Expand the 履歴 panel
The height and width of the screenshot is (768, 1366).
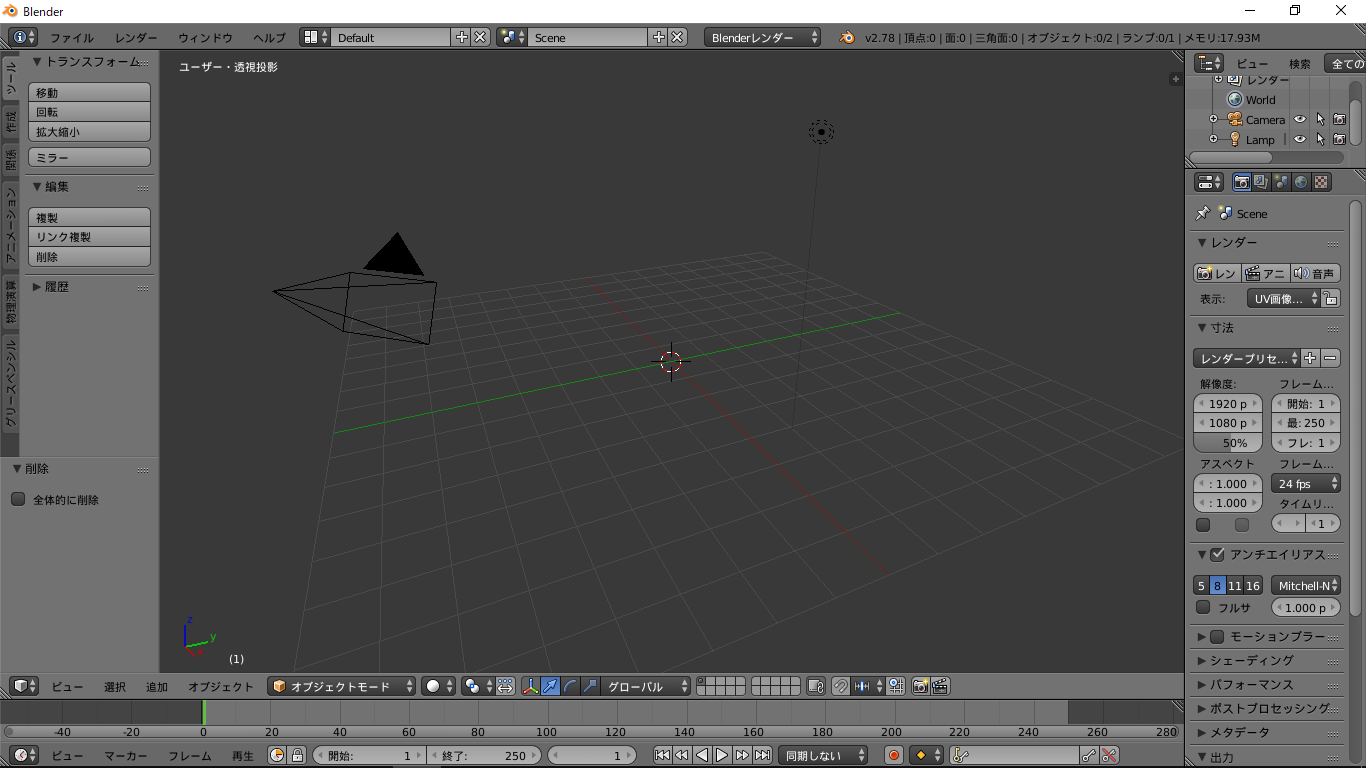(37, 287)
